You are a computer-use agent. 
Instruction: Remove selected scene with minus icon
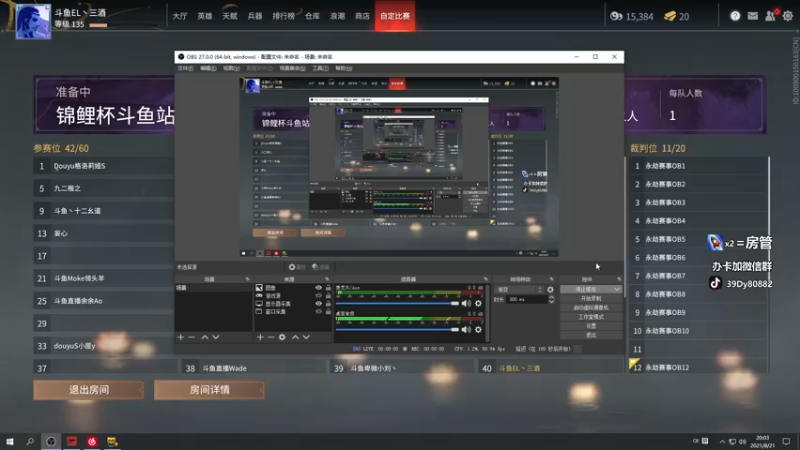(192, 337)
